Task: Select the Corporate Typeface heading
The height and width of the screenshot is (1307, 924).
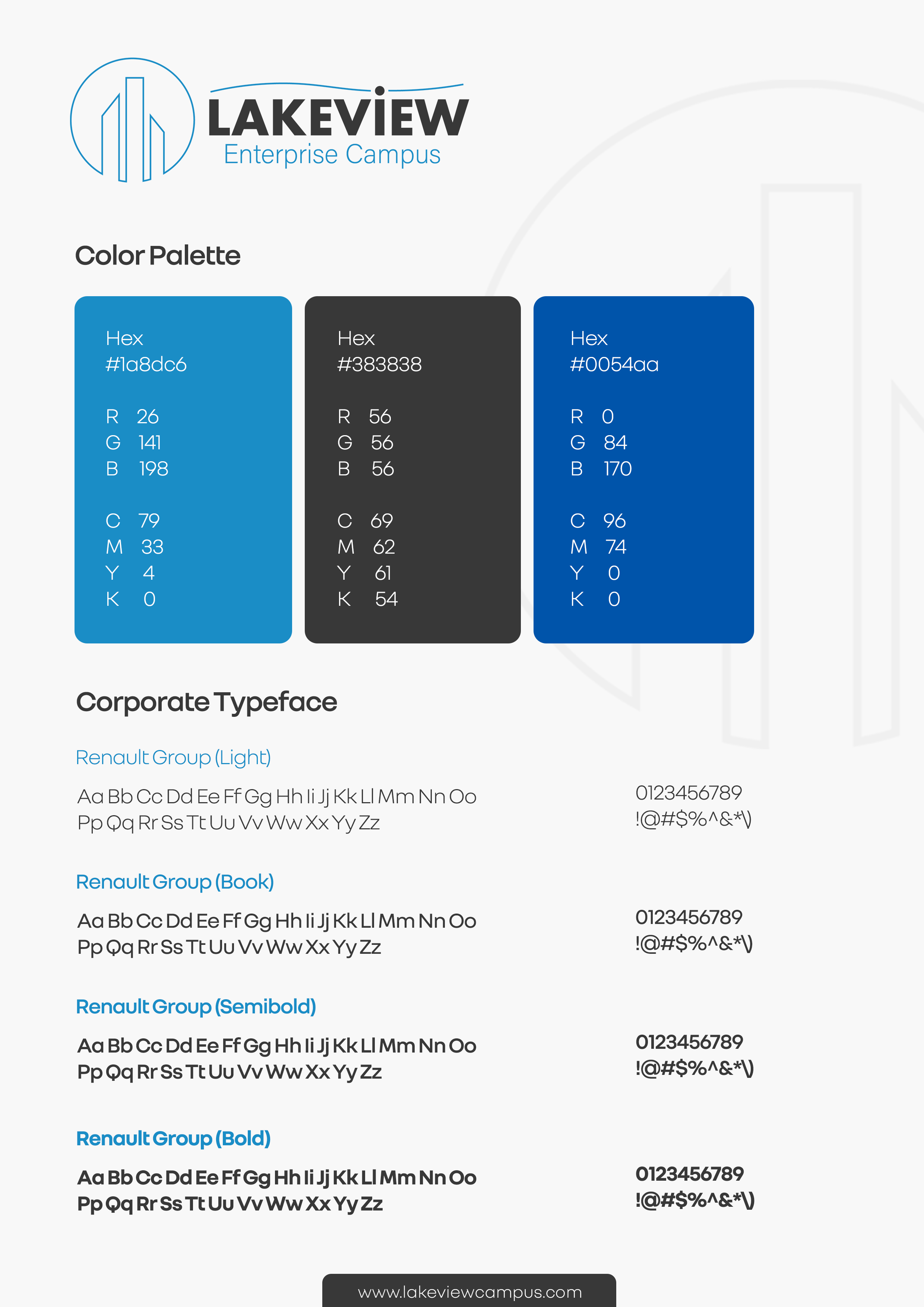Action: 207,702
